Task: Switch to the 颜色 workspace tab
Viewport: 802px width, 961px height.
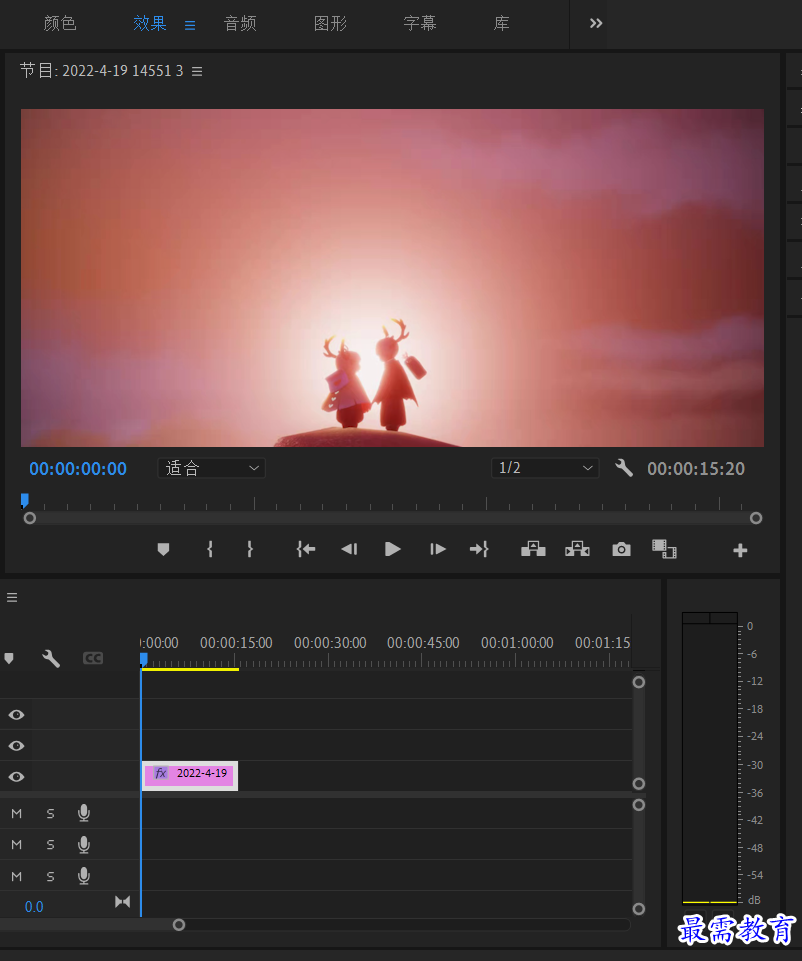Action: (x=60, y=23)
